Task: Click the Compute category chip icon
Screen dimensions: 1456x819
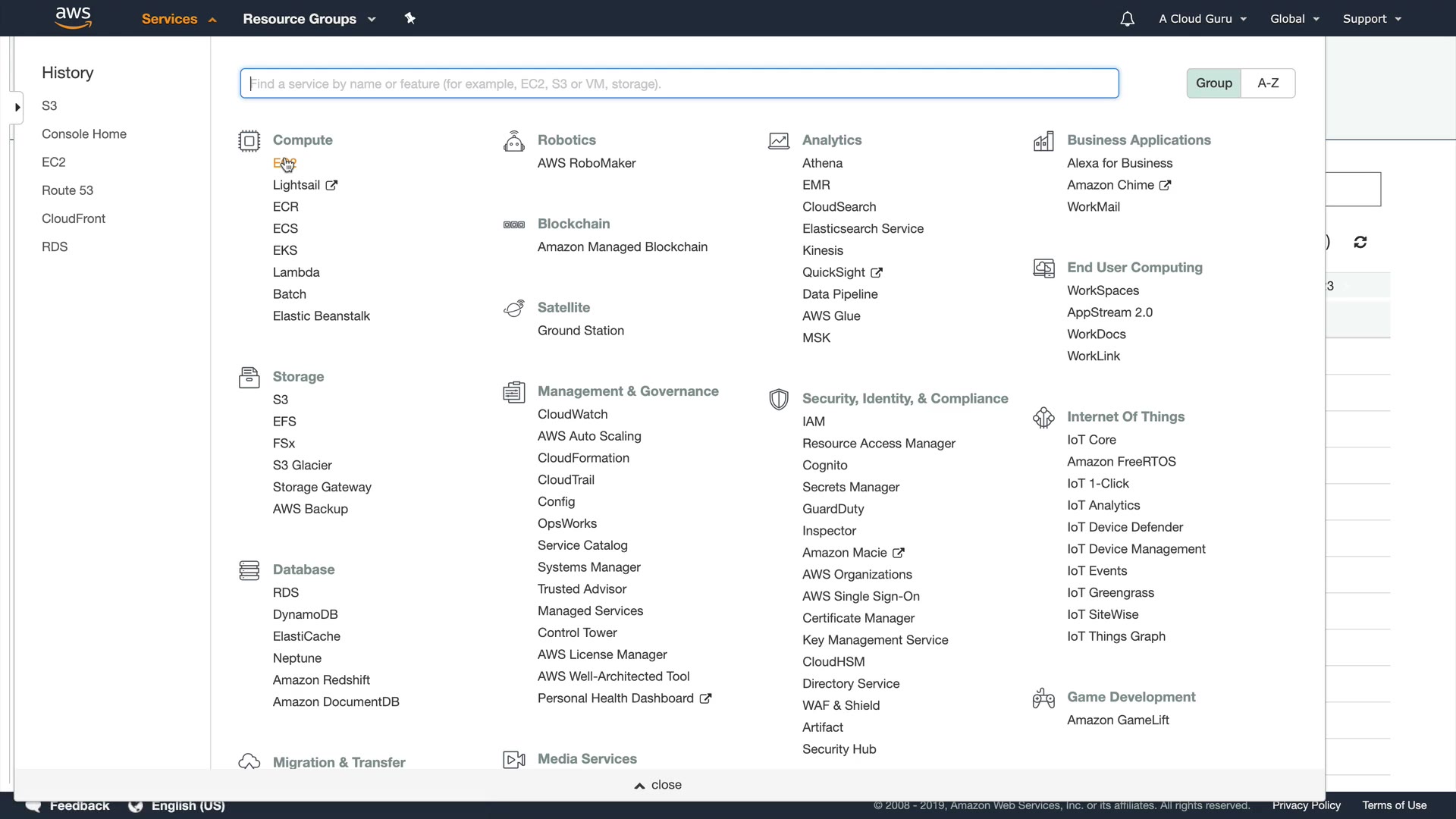Action: tap(249, 141)
